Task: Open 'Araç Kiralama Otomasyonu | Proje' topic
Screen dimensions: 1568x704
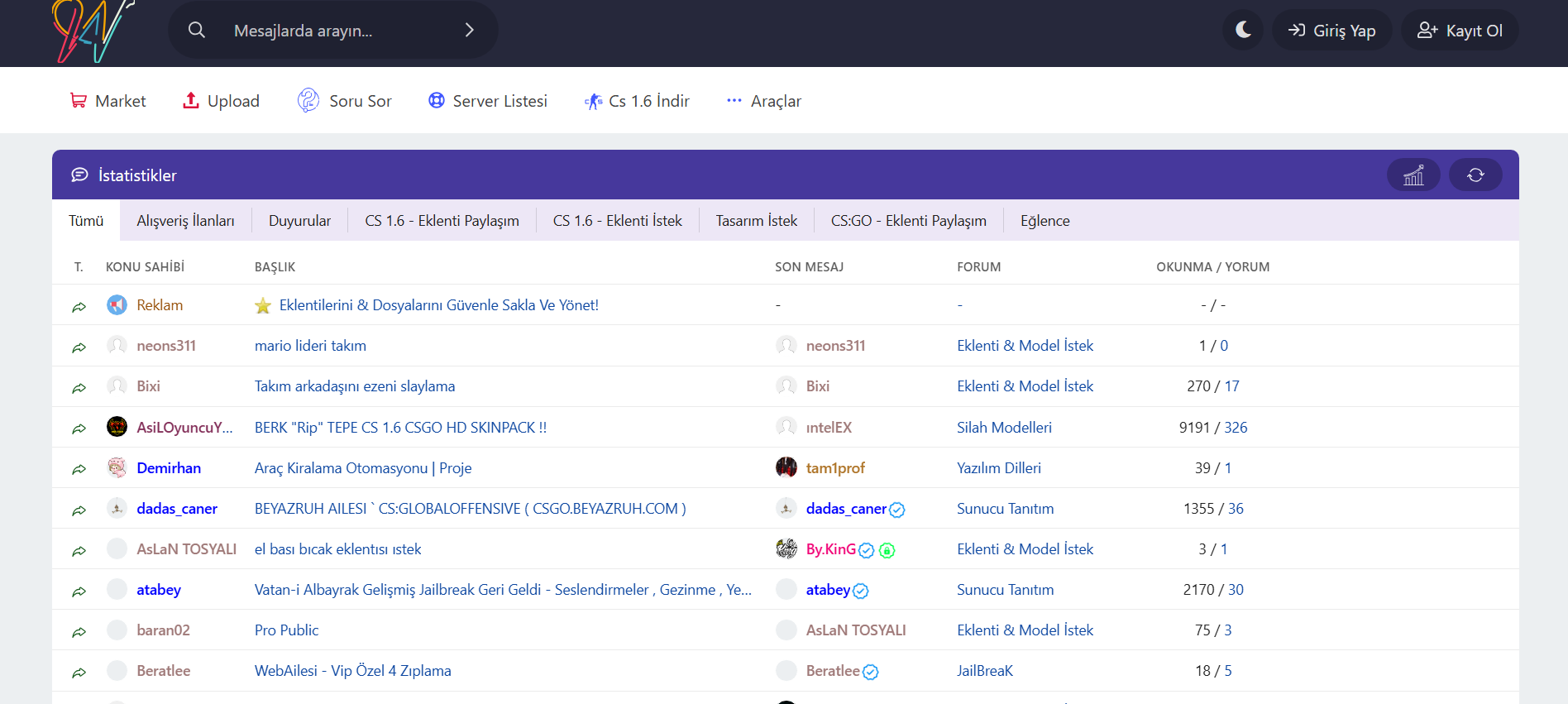Action: (x=363, y=468)
